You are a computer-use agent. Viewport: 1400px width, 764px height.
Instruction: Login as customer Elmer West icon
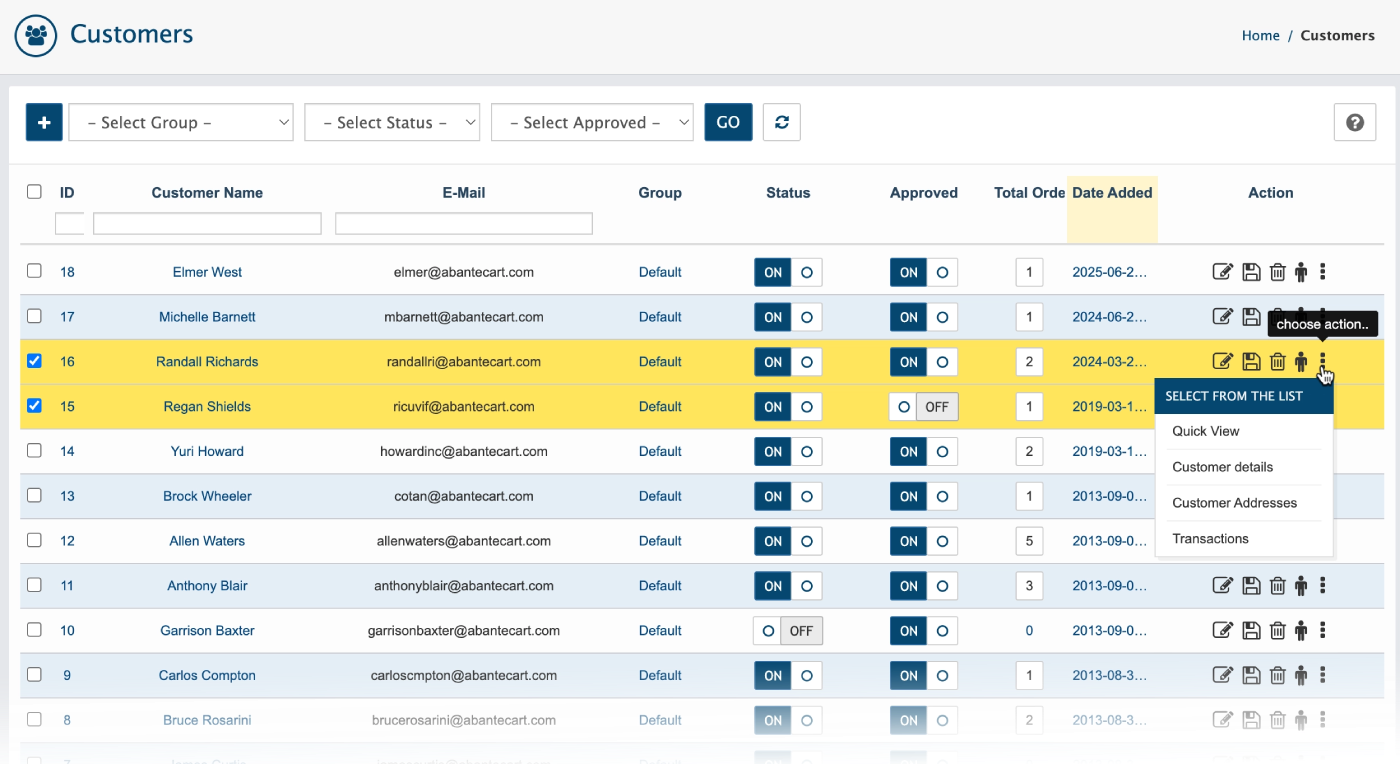[x=1301, y=272]
